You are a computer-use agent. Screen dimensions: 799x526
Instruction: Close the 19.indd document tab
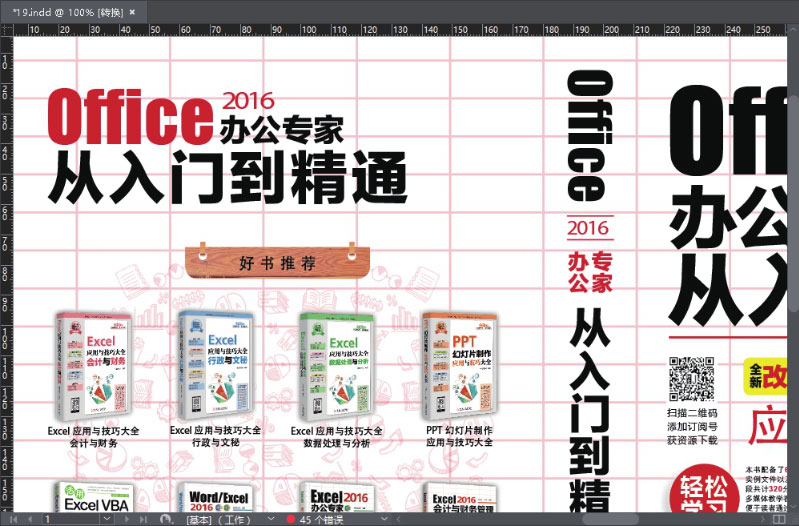coord(132,12)
